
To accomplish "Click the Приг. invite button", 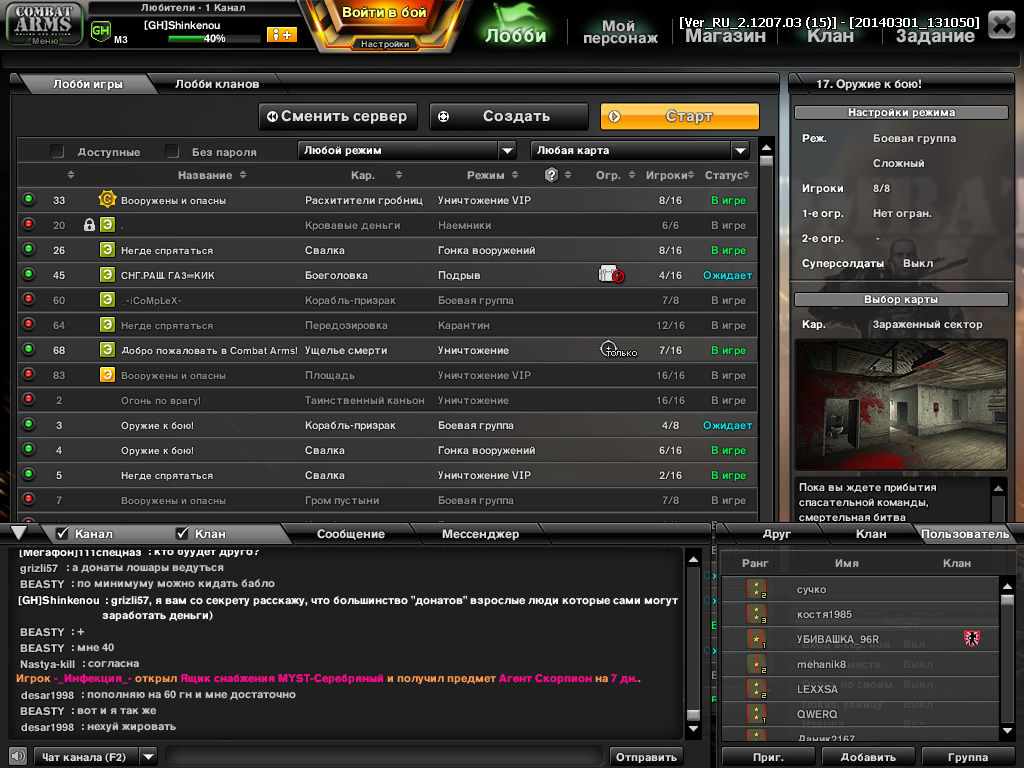I will [x=768, y=757].
